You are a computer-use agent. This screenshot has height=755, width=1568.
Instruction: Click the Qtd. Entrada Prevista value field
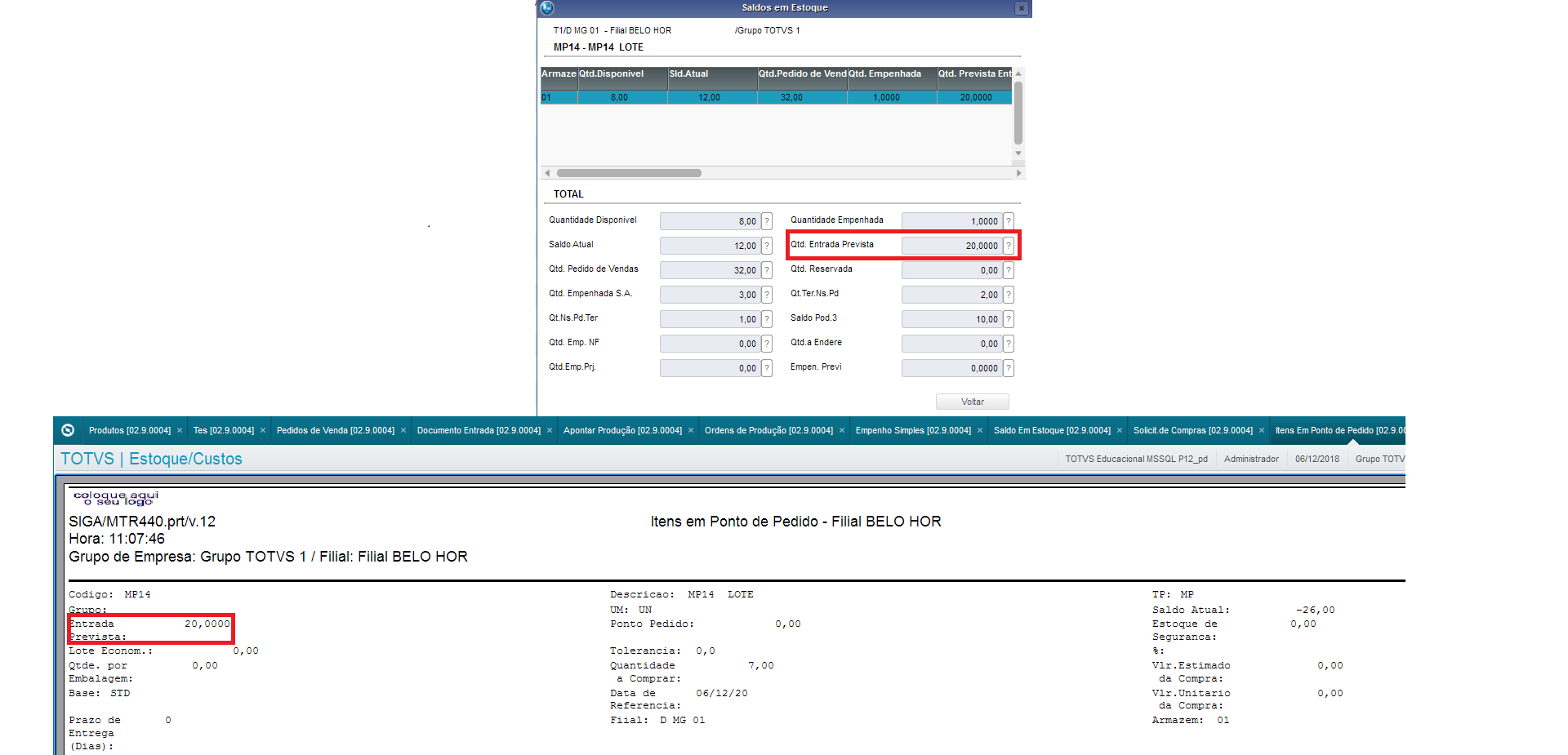[951, 246]
